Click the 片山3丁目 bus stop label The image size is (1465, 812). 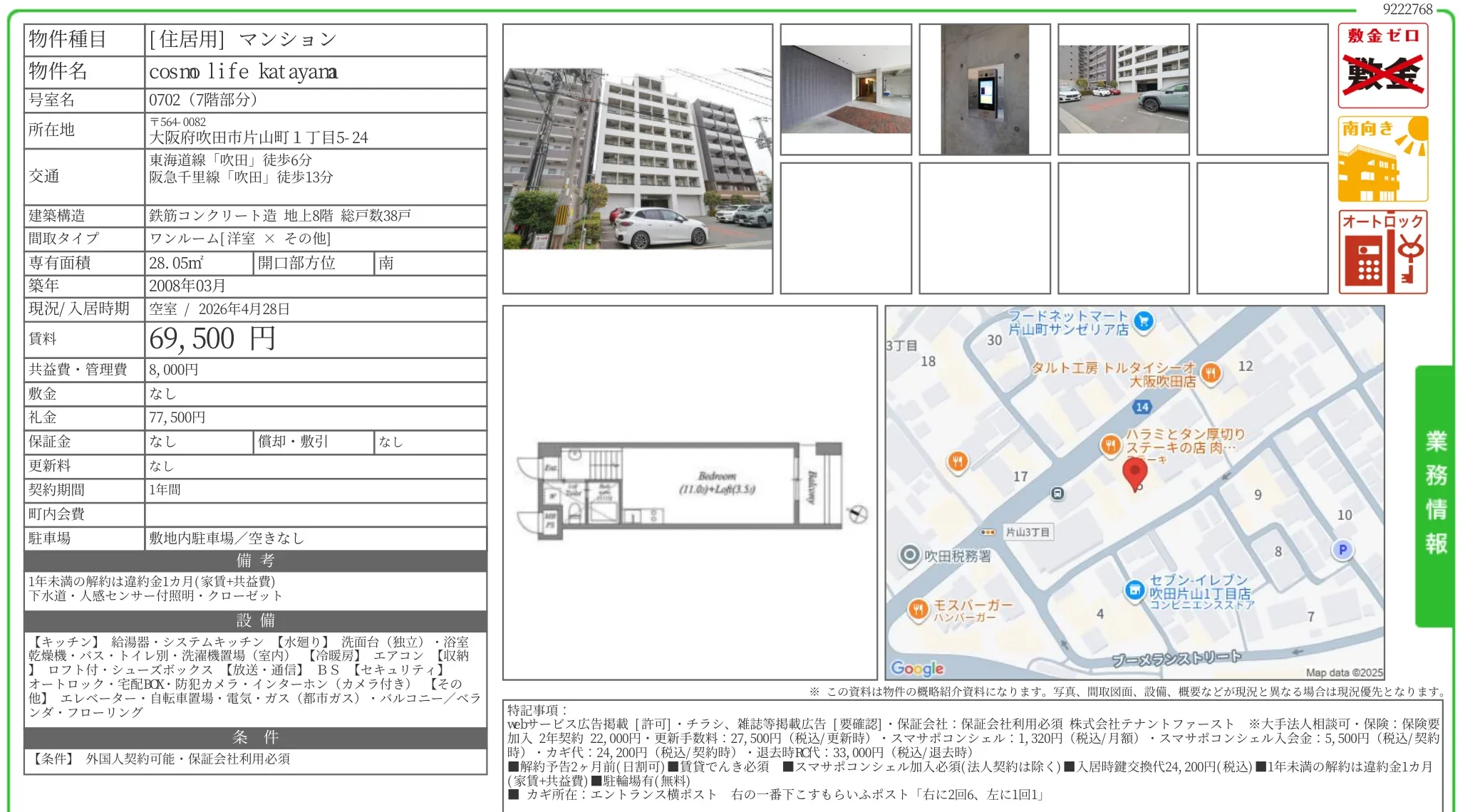(1026, 532)
